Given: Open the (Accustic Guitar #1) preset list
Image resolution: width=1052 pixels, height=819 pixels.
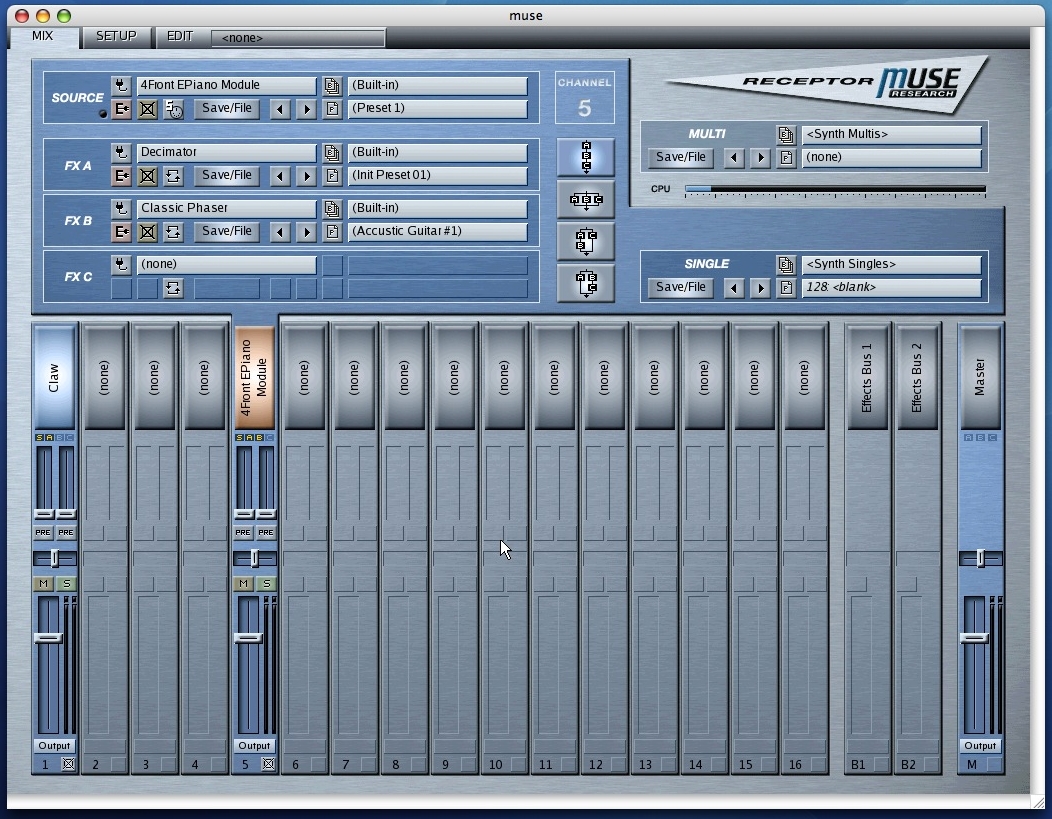Looking at the screenshot, I should [437, 232].
